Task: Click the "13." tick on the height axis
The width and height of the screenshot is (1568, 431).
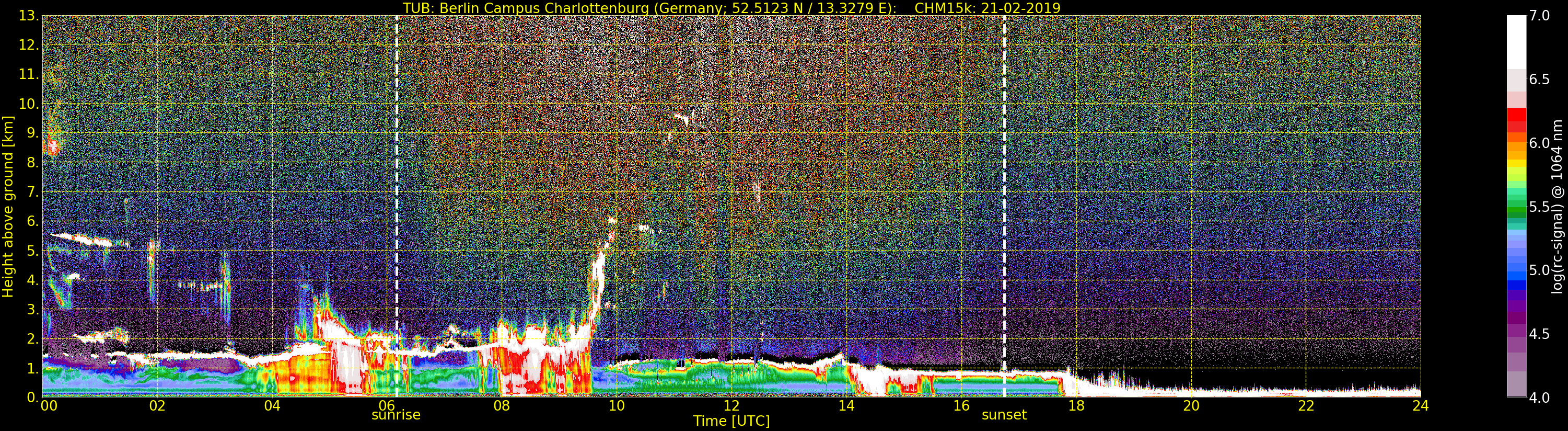Action: 29,16
